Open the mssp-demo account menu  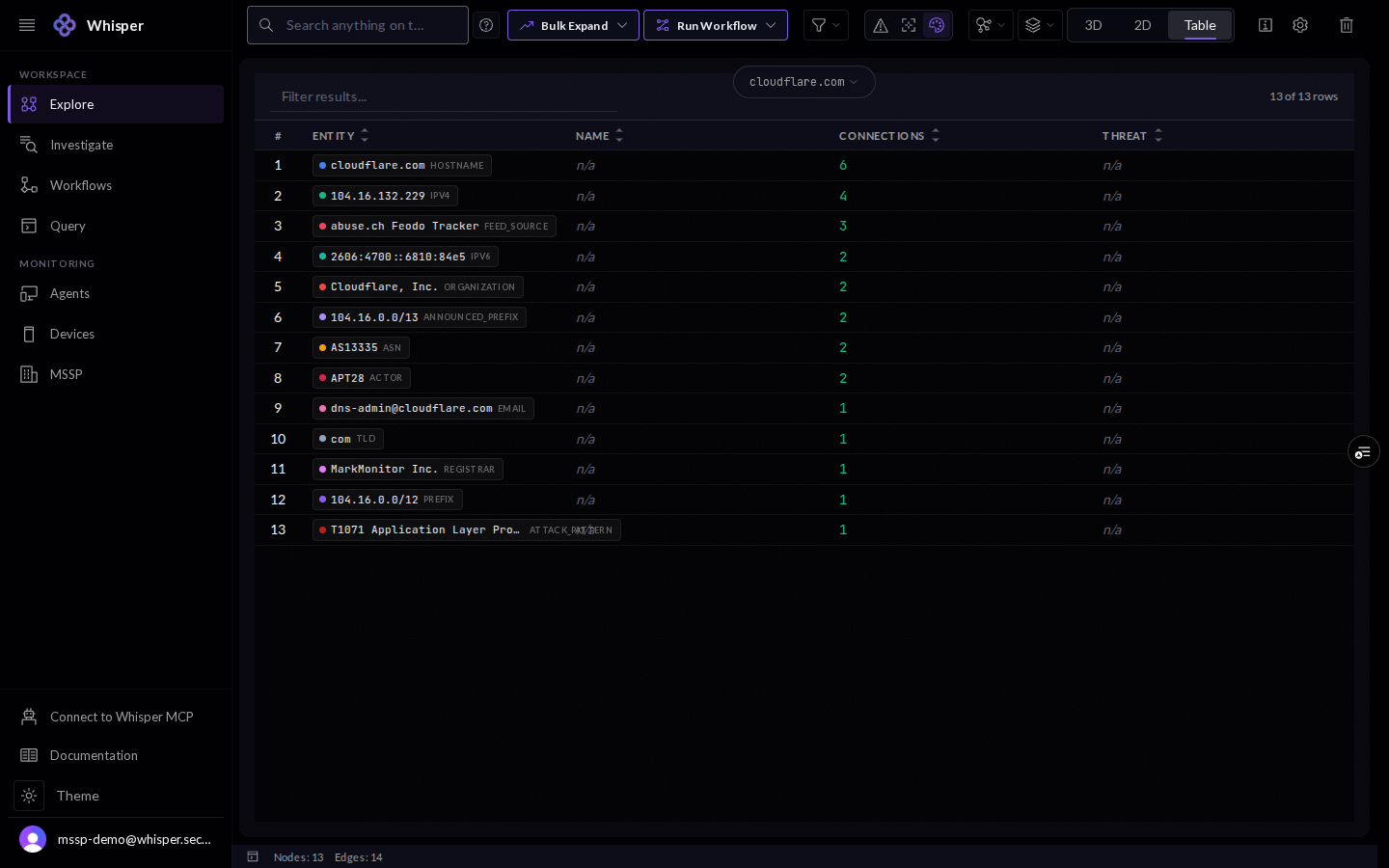click(x=116, y=839)
